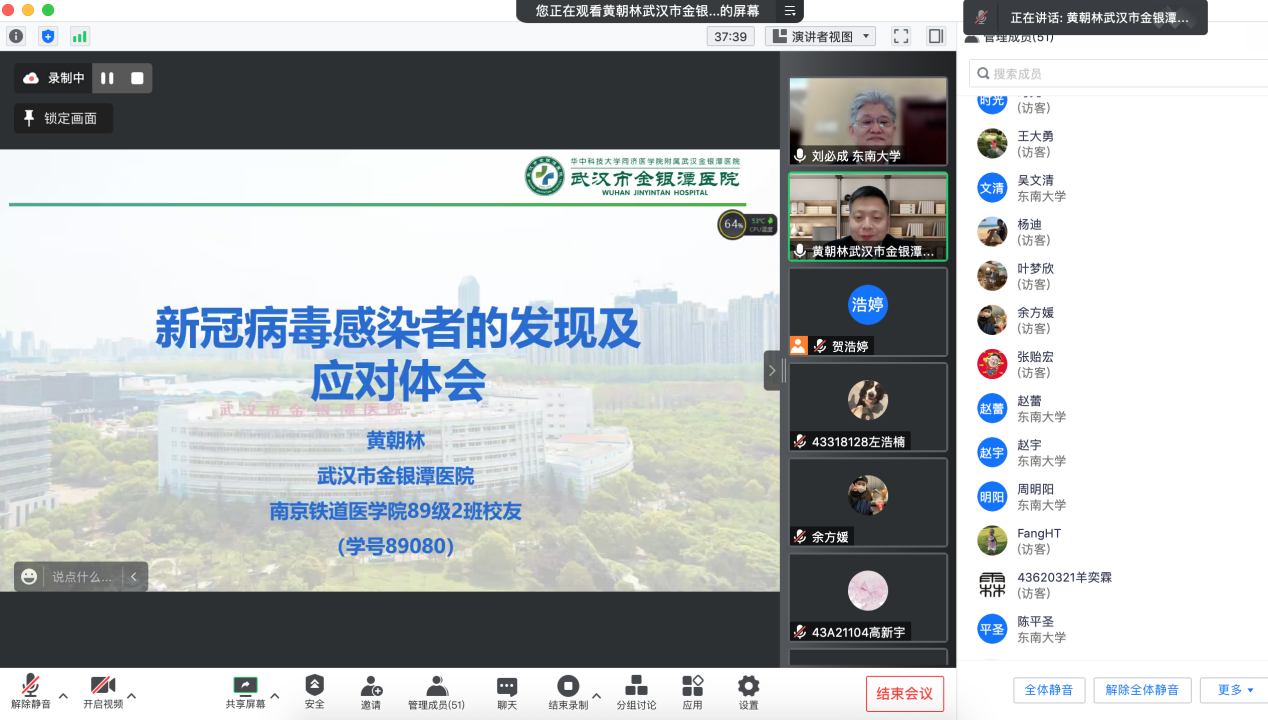Screen dimensions: 1268x720
Task: Click the 搜索成员 search field
Action: 1120,73
